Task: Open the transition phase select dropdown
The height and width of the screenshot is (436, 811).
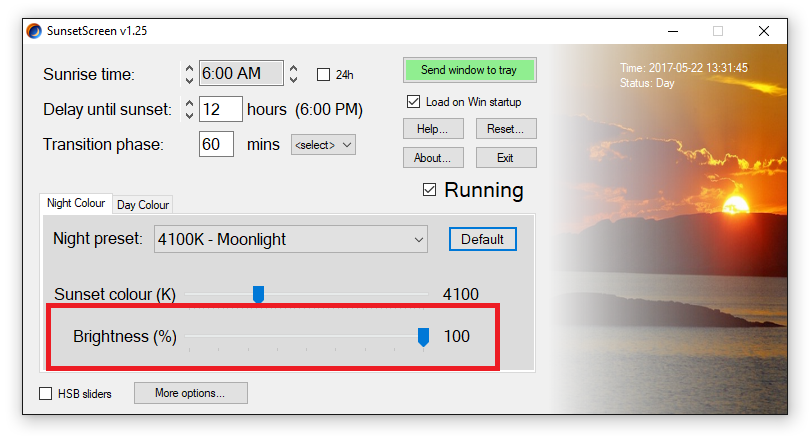Action: coord(323,145)
